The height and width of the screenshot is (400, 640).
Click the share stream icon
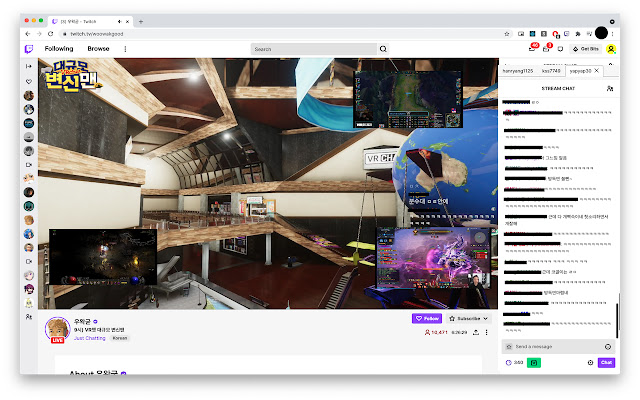point(476,333)
